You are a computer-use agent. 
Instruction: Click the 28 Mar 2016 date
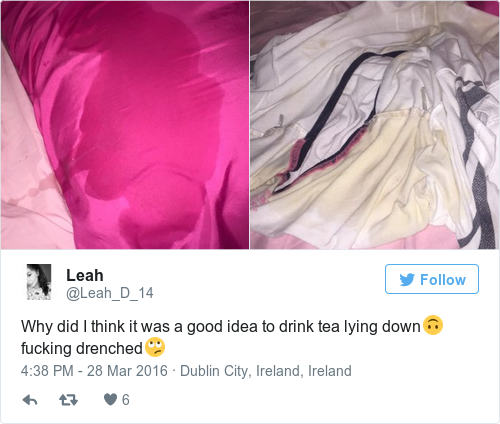[127, 371]
